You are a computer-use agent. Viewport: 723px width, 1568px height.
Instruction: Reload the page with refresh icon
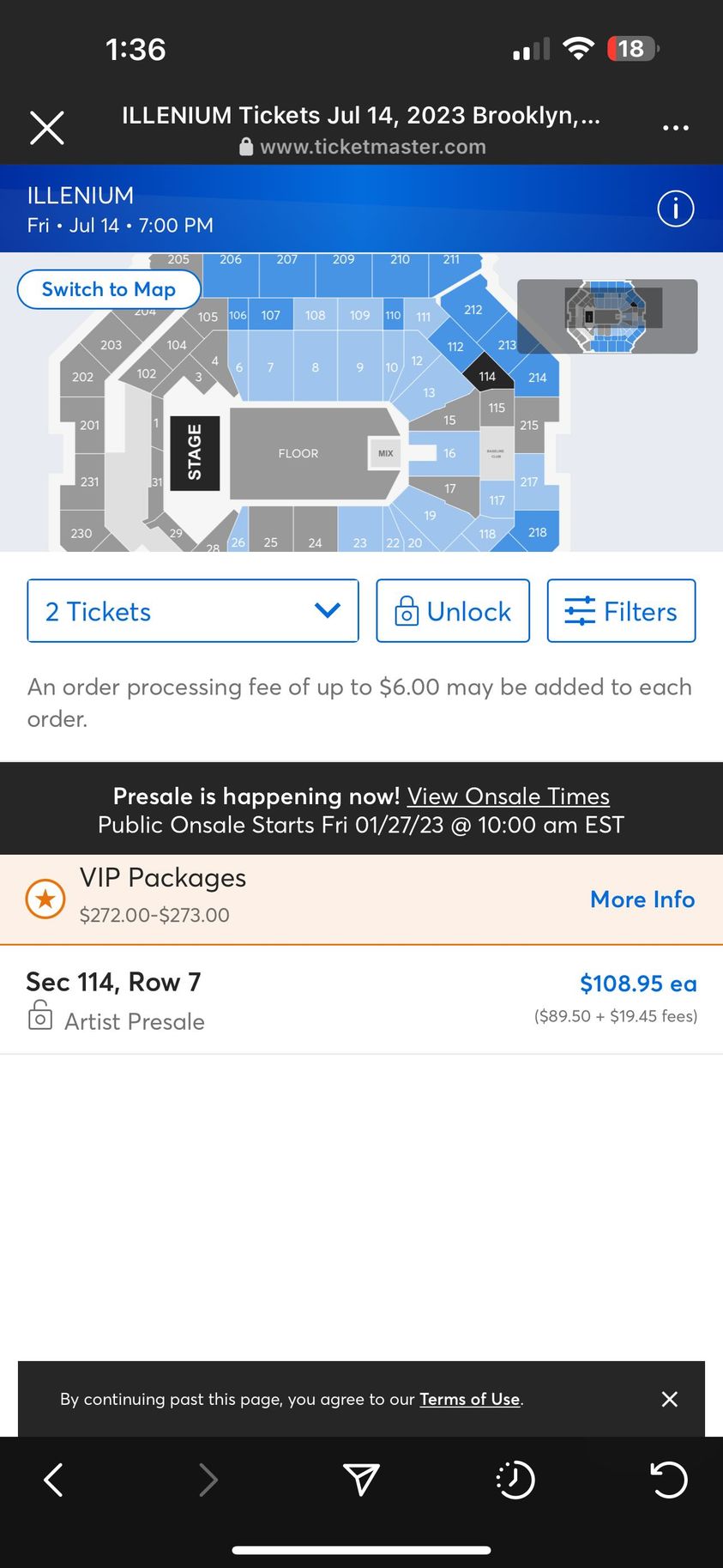coord(668,1480)
